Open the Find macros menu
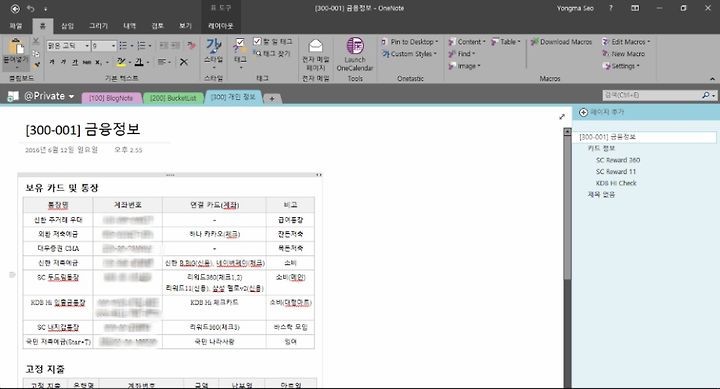The height and width of the screenshot is (389, 720). pos(461,54)
